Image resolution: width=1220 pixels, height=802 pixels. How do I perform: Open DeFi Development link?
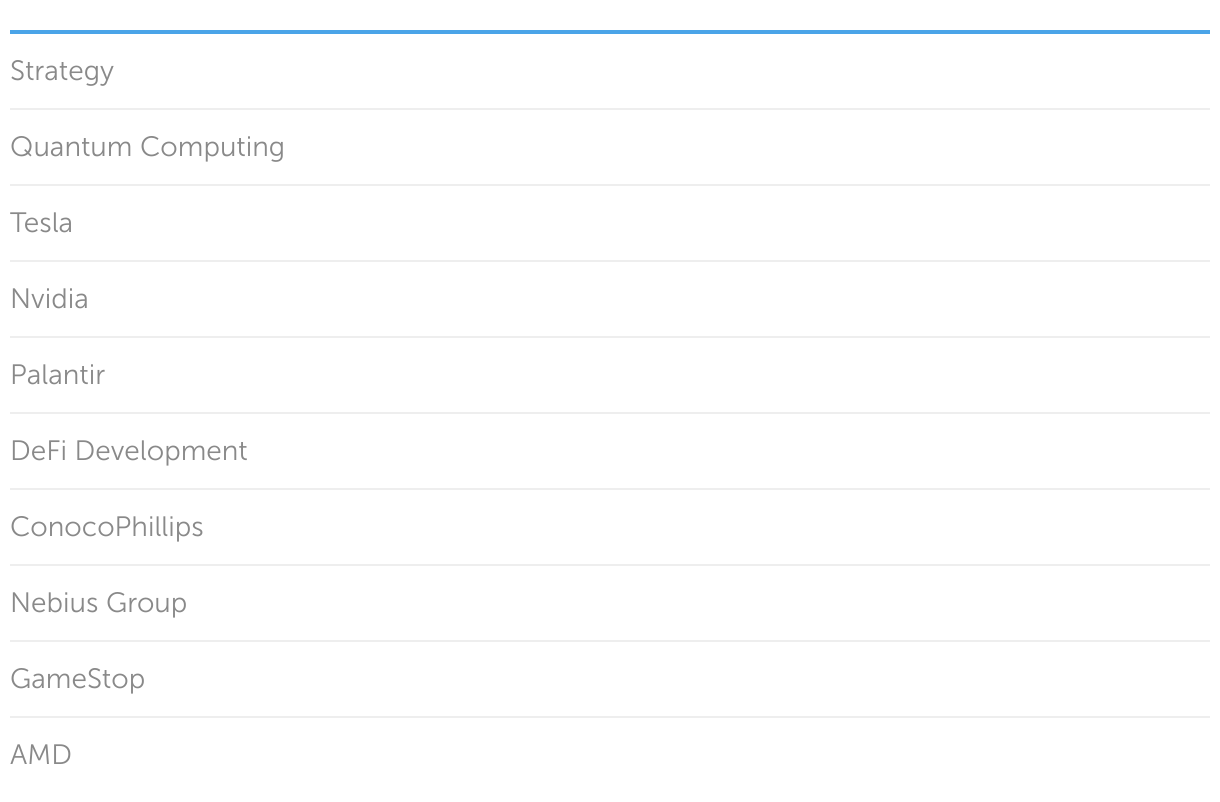pos(128,451)
